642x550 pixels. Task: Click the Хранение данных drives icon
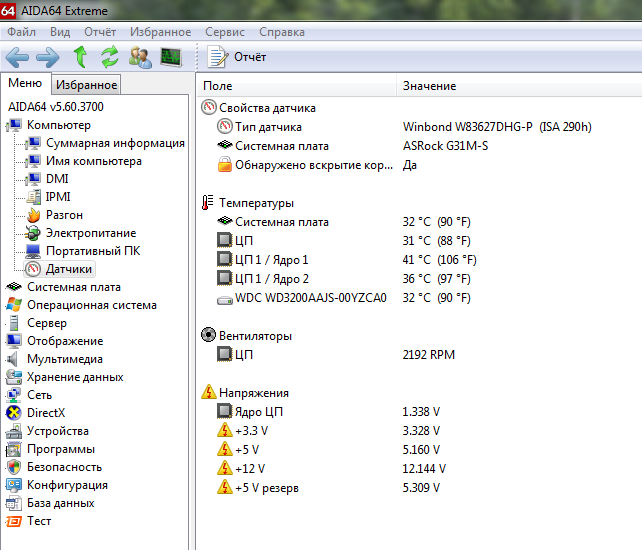pos(14,377)
